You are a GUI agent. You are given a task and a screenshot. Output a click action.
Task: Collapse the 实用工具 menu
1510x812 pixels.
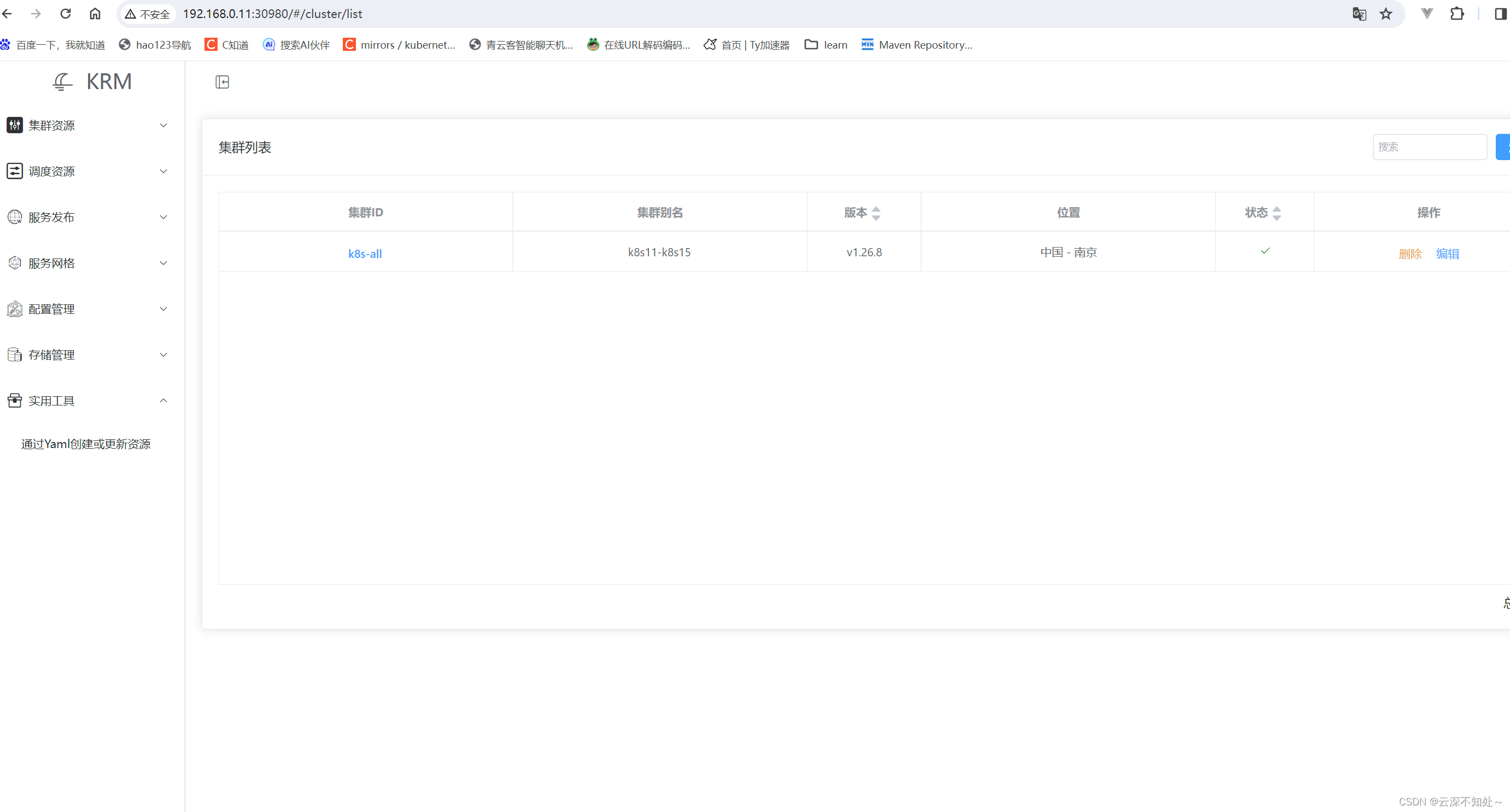(163, 401)
